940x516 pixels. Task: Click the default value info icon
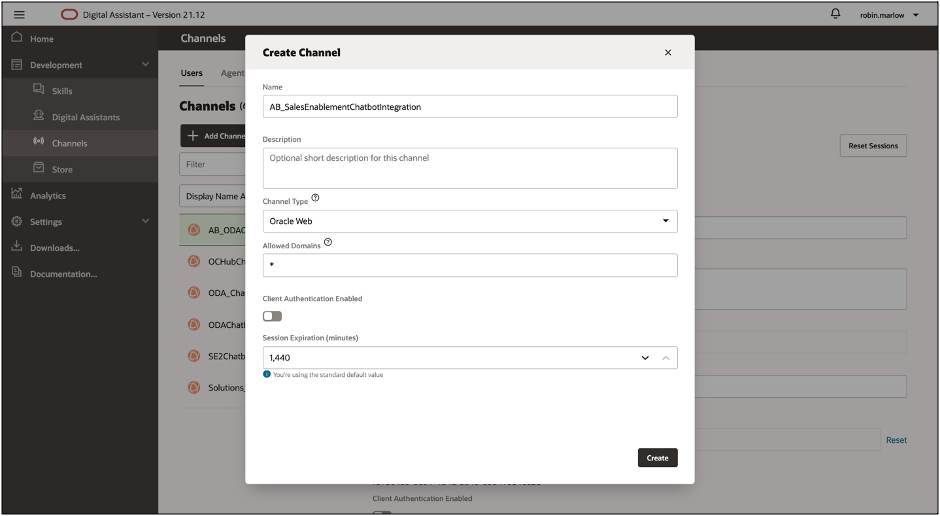pos(267,374)
